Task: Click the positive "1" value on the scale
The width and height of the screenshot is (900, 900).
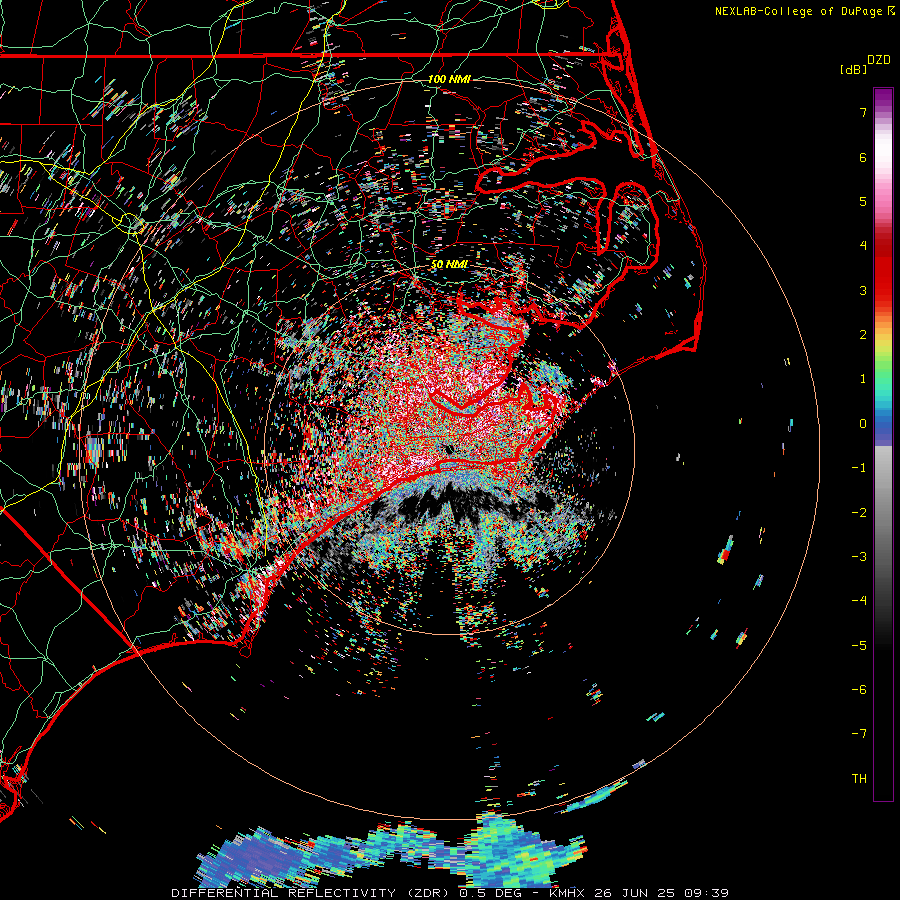Action: pos(863,379)
